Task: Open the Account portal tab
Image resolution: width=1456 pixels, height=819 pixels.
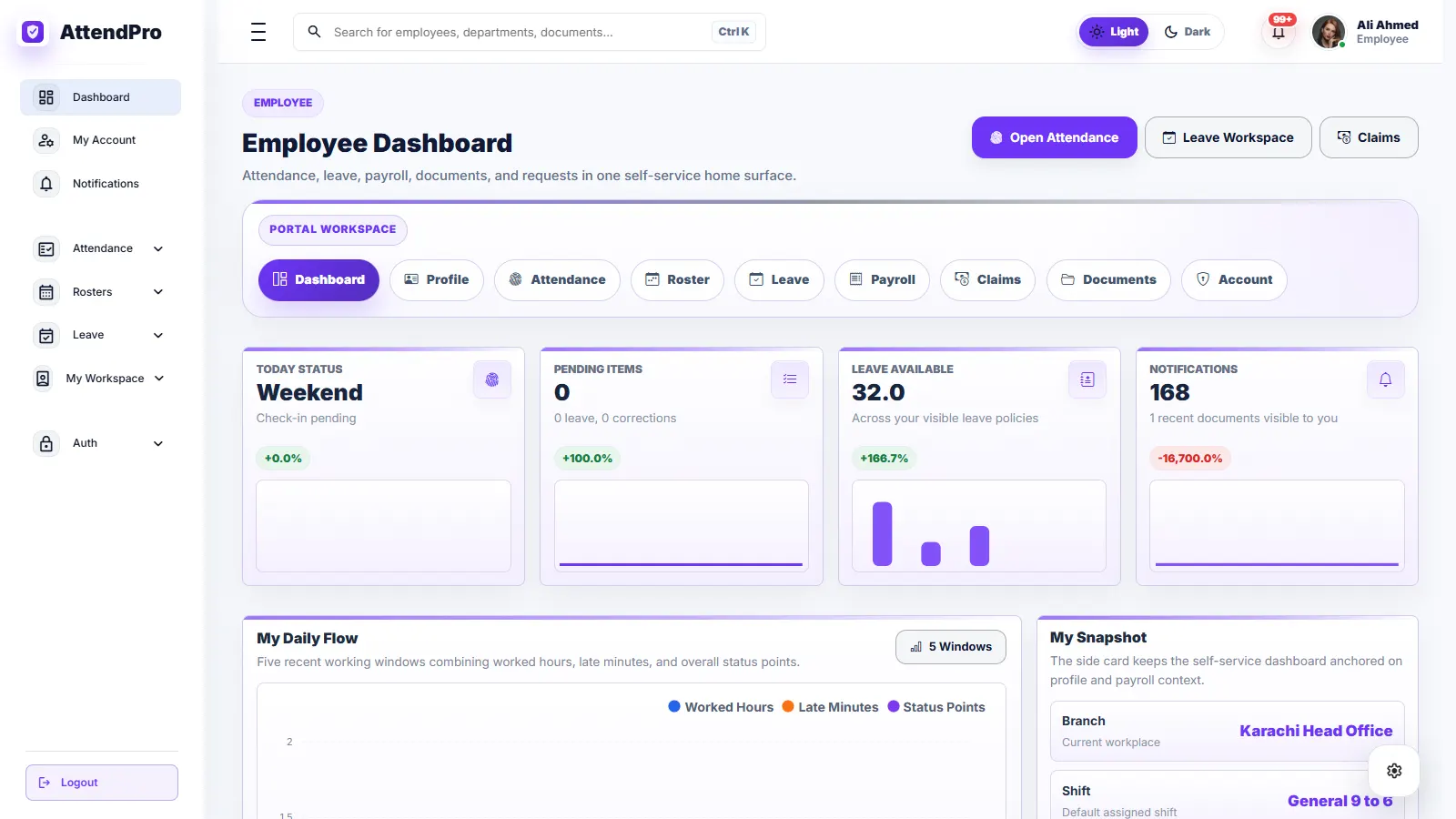Action: pyautogui.click(x=1234, y=280)
